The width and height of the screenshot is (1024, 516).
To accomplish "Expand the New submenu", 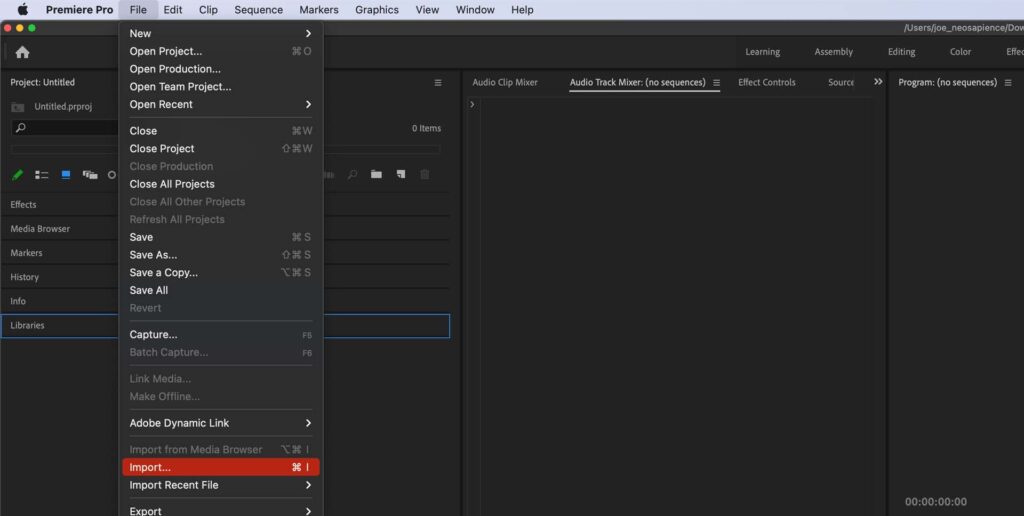I will tap(221, 33).
